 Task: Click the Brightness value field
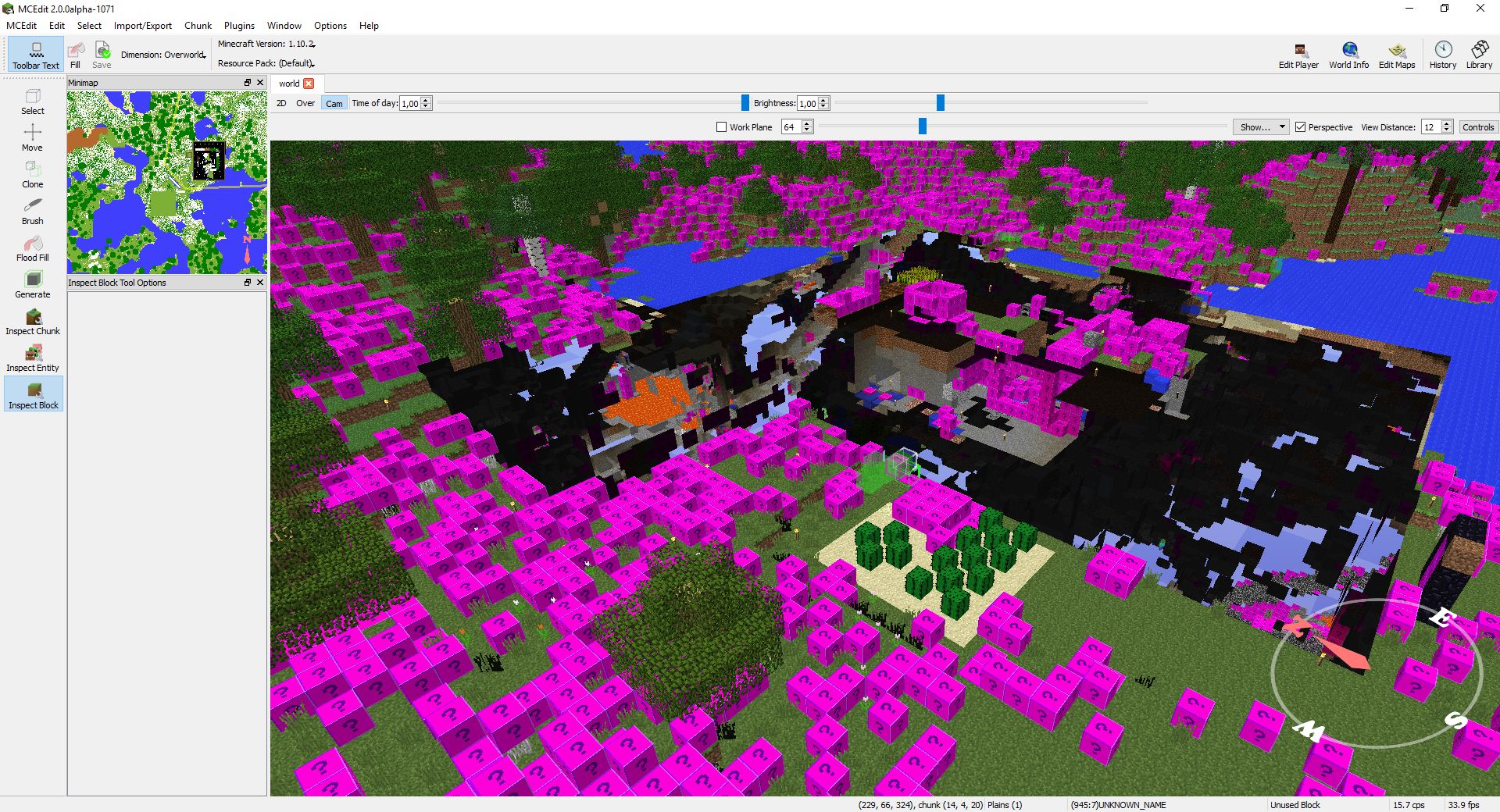click(807, 103)
